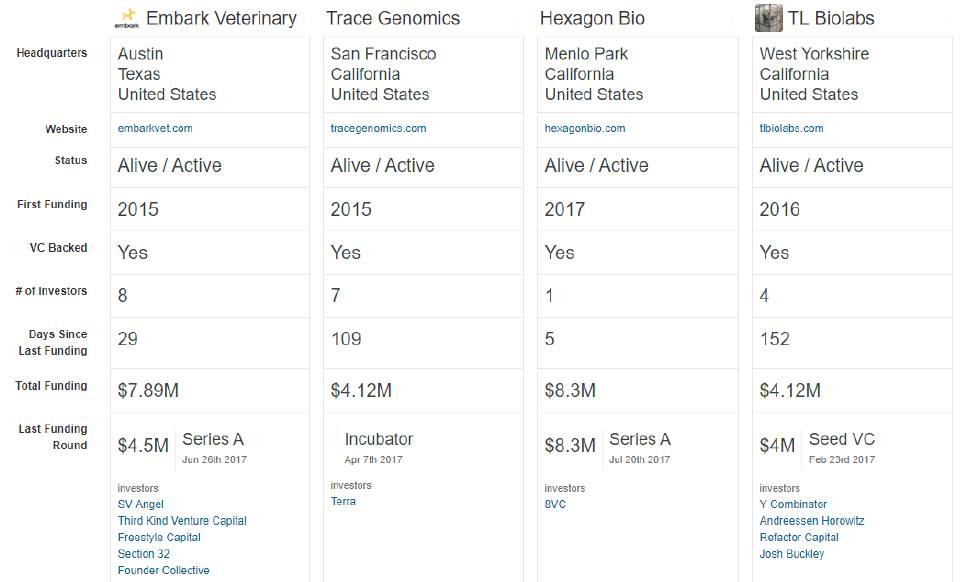This screenshot has width=965, height=582.
Task: Click Refactor Capital investor link
Action: coord(799,538)
